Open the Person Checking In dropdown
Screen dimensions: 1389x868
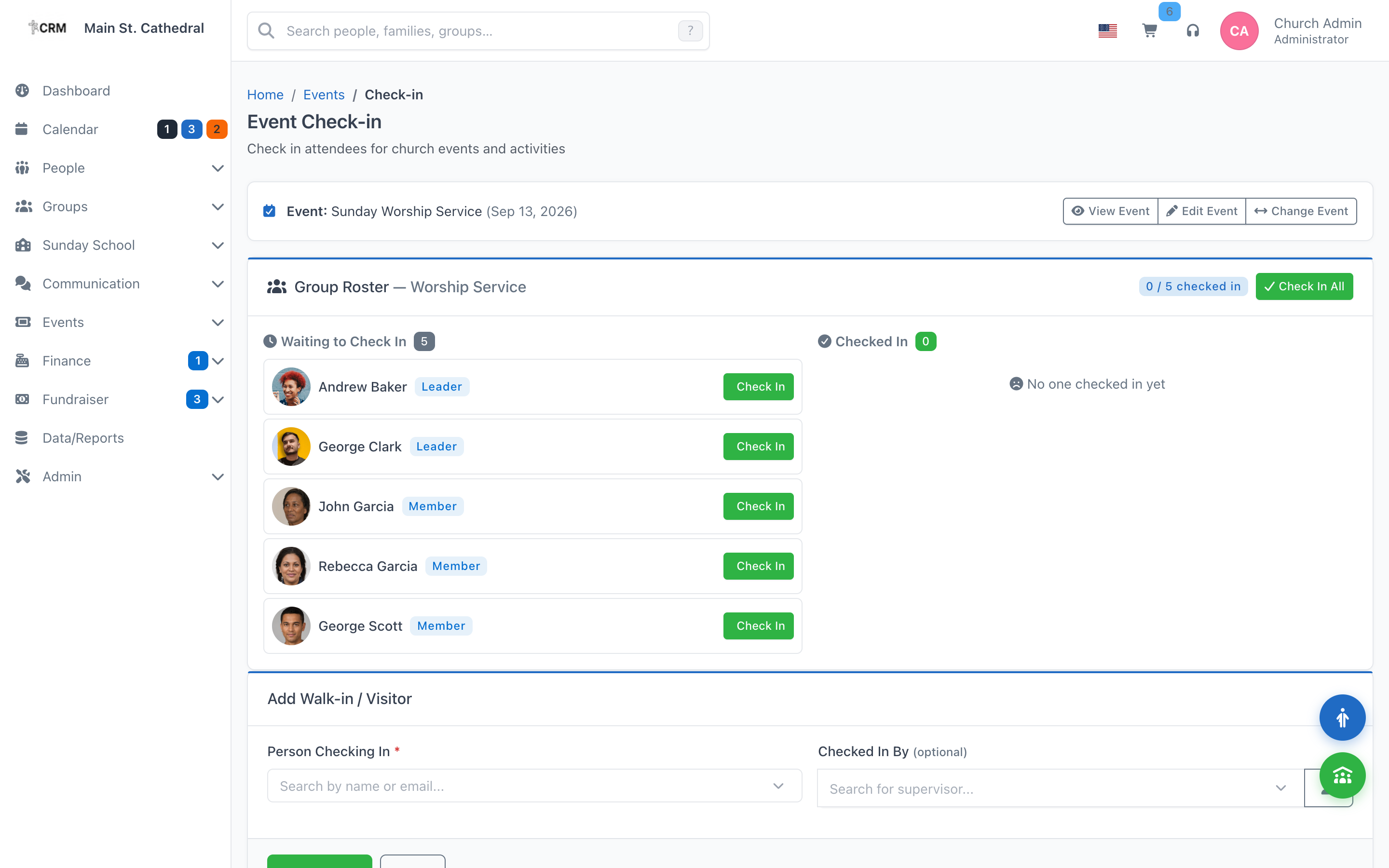534,786
